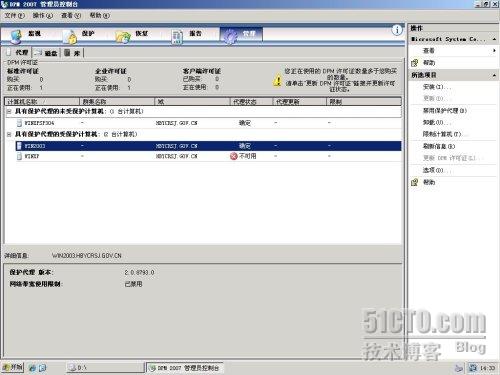The width and height of the screenshot is (500, 375).
Task: Select the WINXP row name
Action: pyautogui.click(x=32, y=156)
